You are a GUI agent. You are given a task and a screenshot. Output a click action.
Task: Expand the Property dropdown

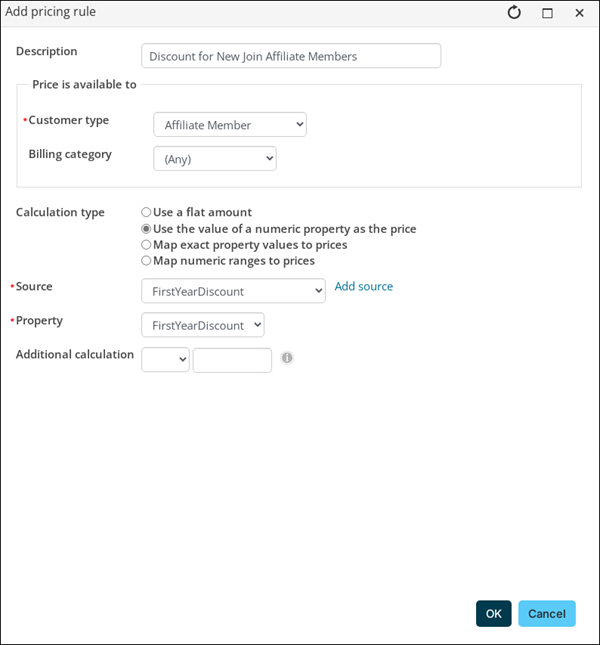[x=202, y=325]
